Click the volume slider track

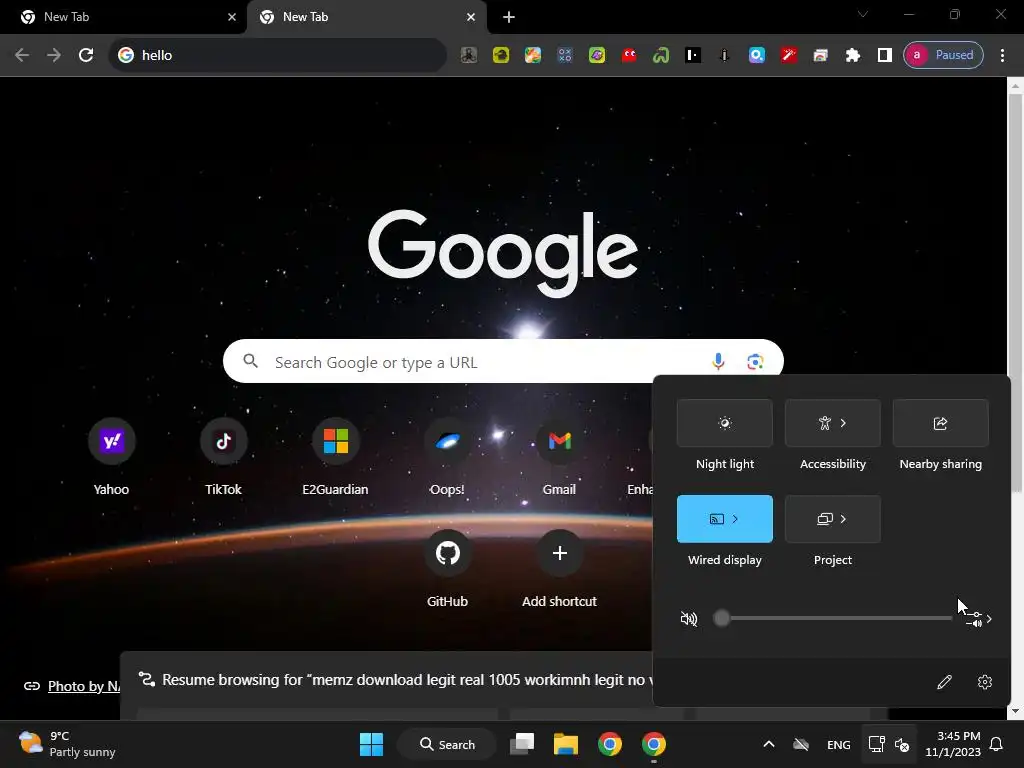[x=836, y=618]
